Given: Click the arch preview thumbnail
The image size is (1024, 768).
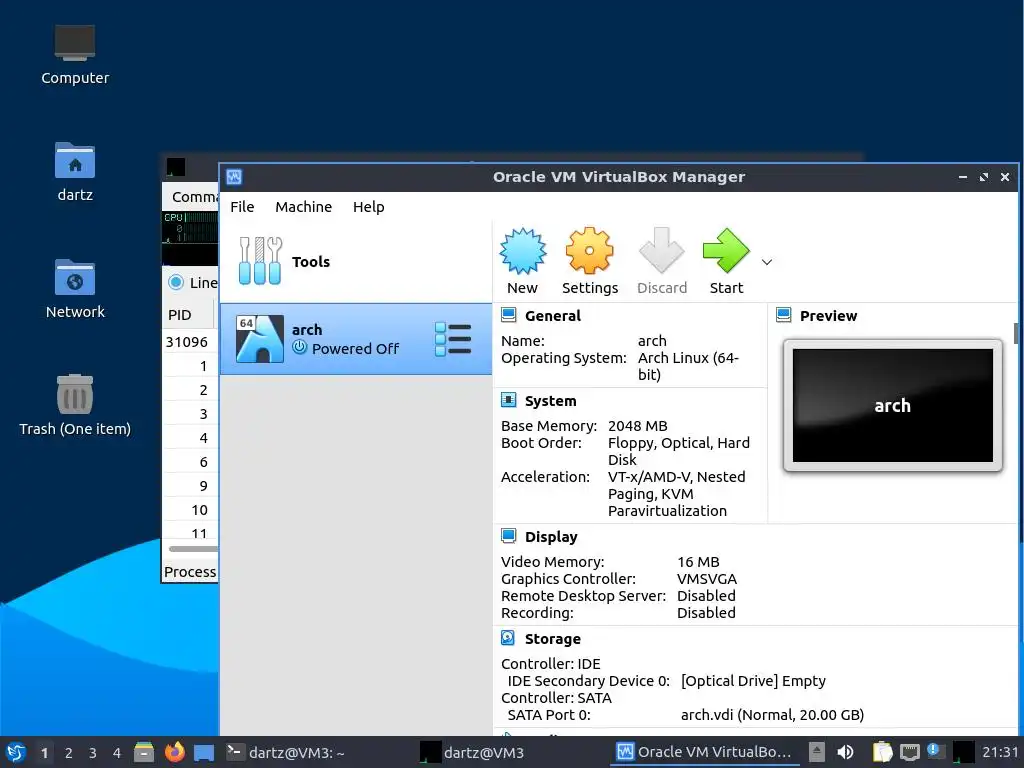Looking at the screenshot, I should point(892,405).
